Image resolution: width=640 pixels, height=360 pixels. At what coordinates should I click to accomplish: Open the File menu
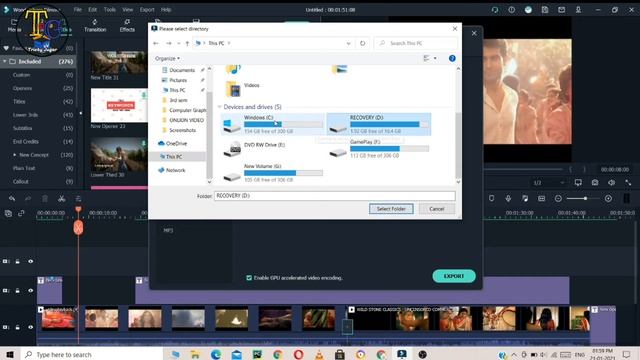click(x=78, y=9)
